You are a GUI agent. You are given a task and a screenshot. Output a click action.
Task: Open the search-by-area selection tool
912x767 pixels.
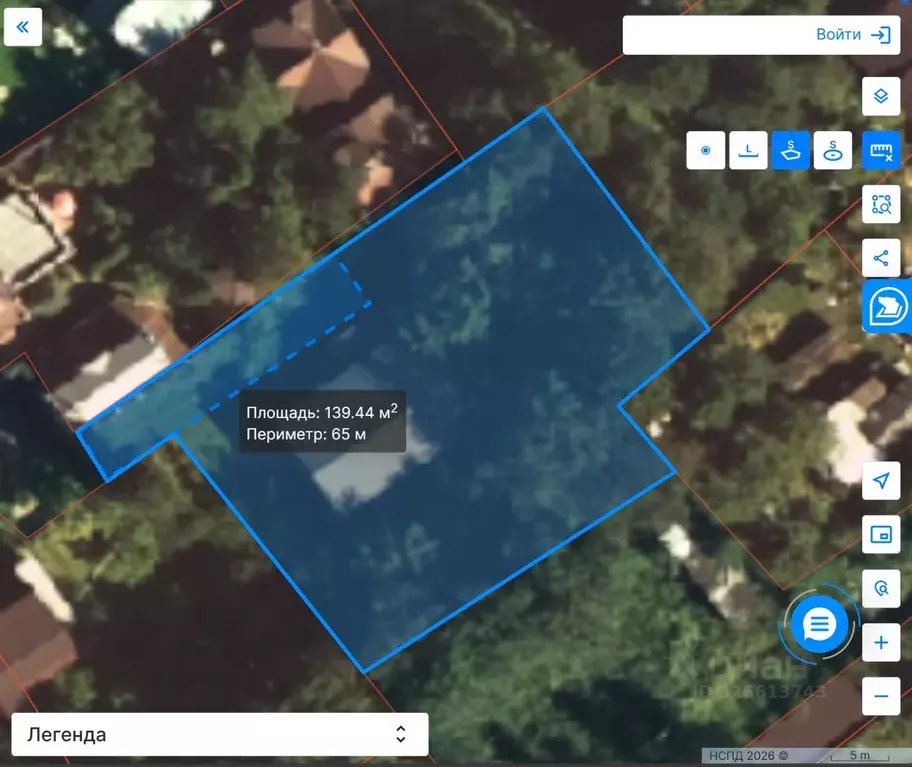tap(881, 204)
